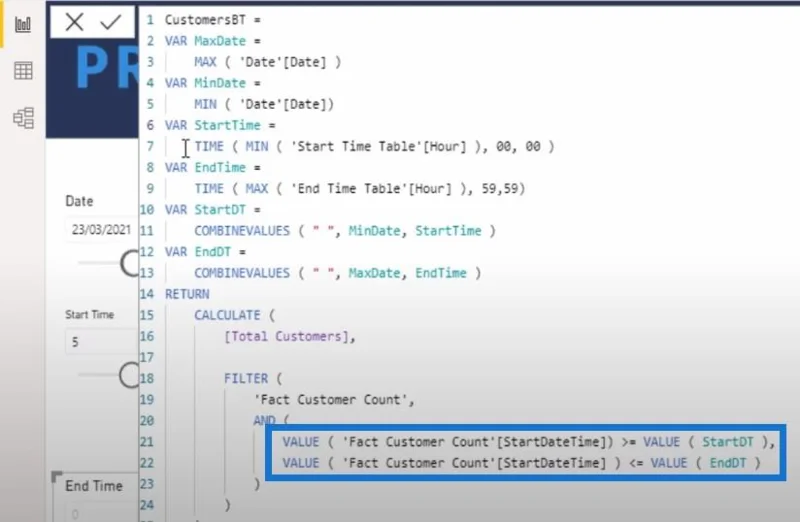Switch to the Data table view

23,70
